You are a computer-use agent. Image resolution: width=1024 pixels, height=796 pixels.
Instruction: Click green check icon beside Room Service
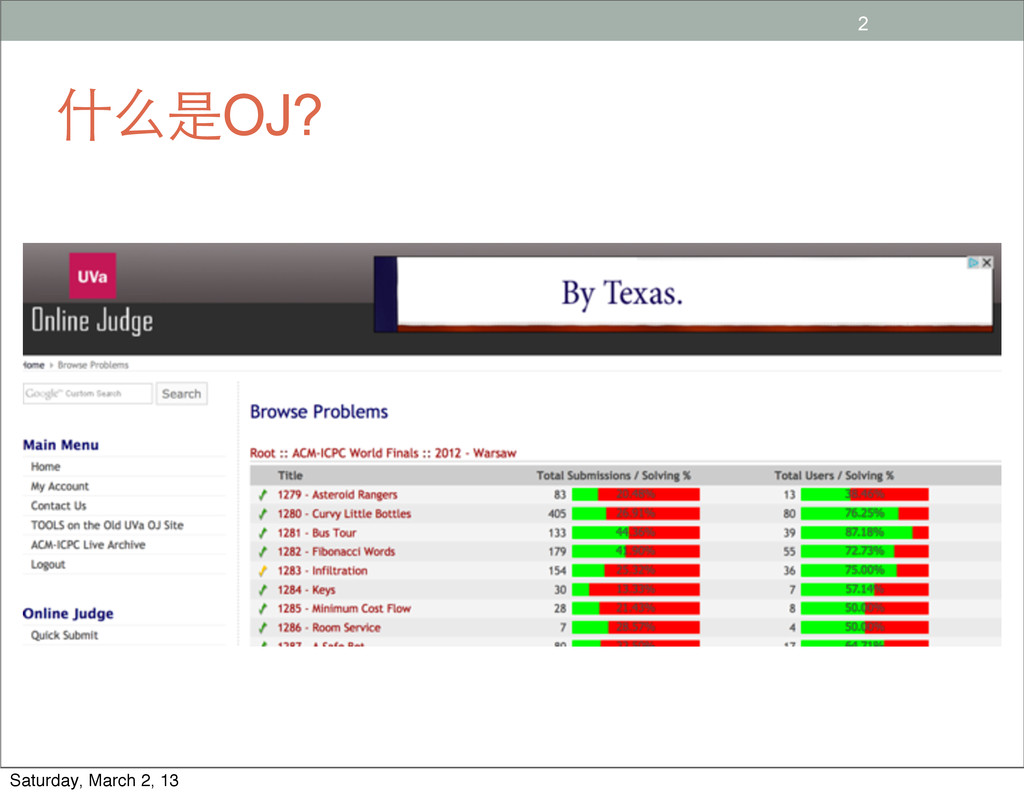pos(263,628)
